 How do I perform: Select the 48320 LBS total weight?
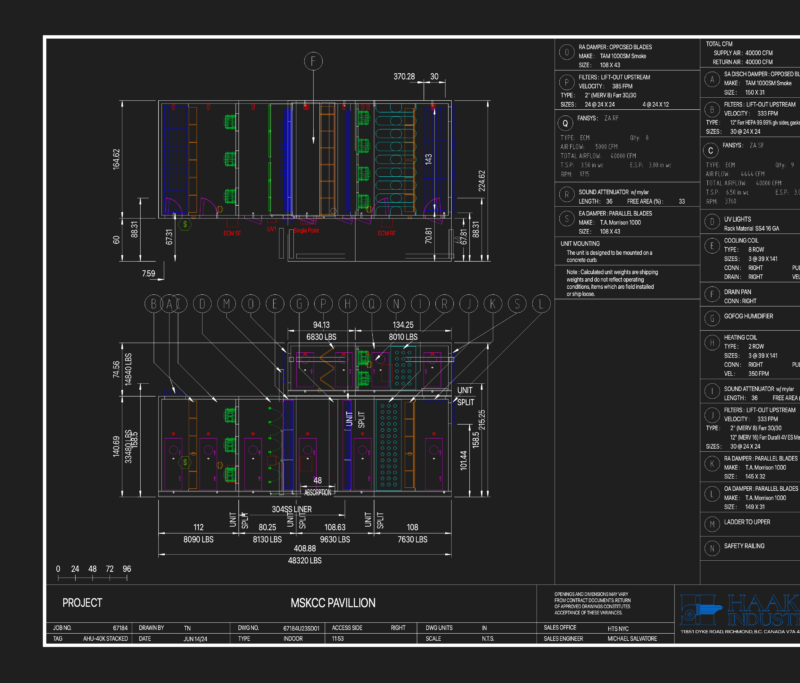pos(305,561)
